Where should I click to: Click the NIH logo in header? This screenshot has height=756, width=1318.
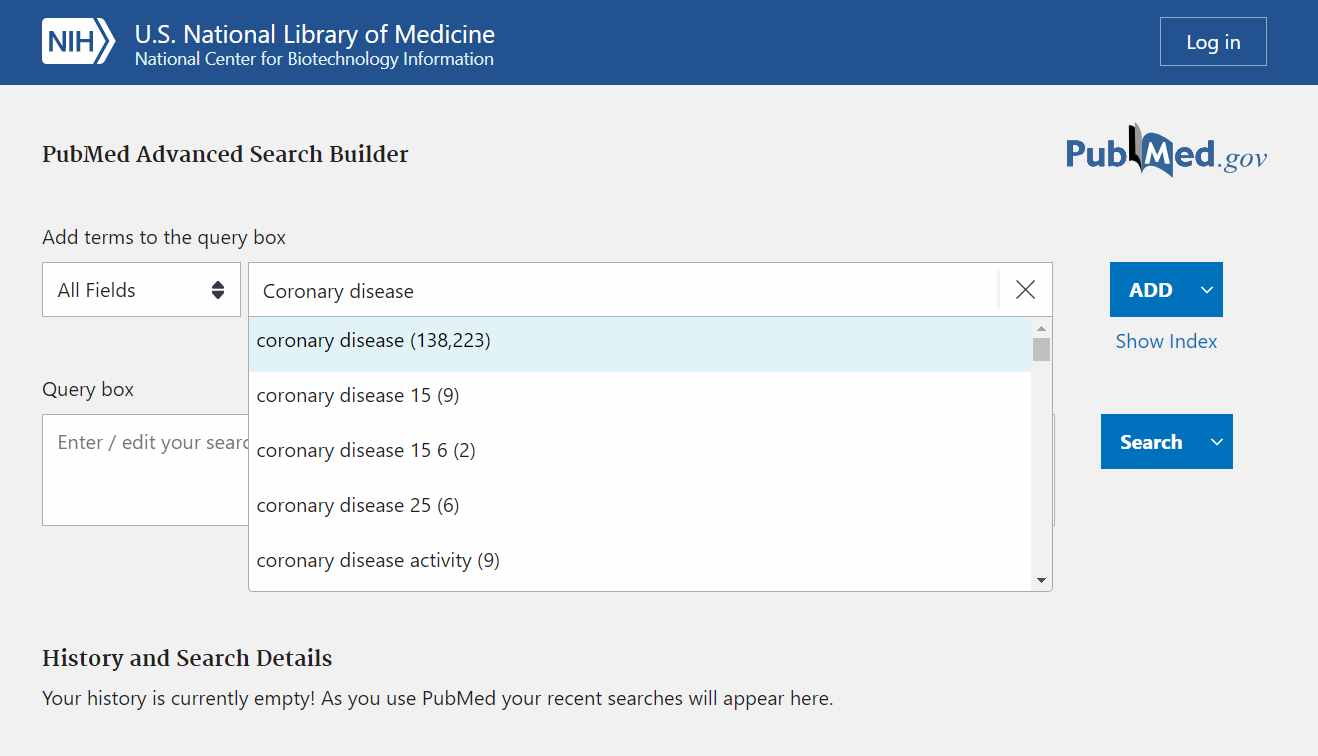coord(78,42)
